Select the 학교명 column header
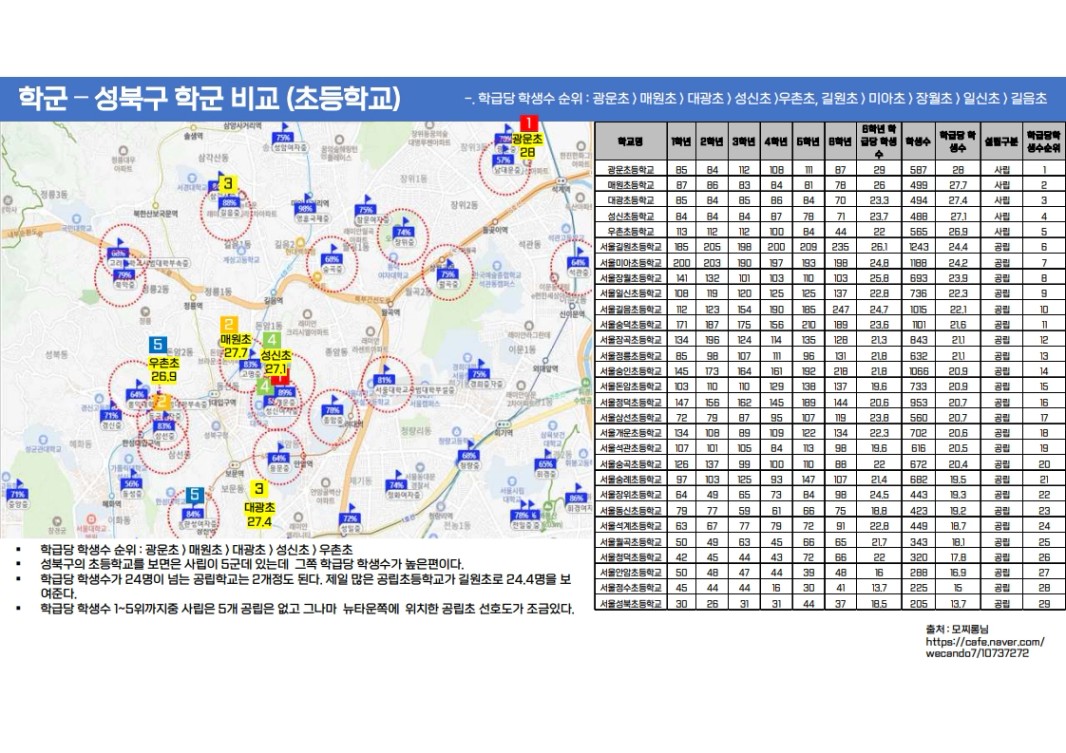The image size is (1066, 753). point(630,141)
